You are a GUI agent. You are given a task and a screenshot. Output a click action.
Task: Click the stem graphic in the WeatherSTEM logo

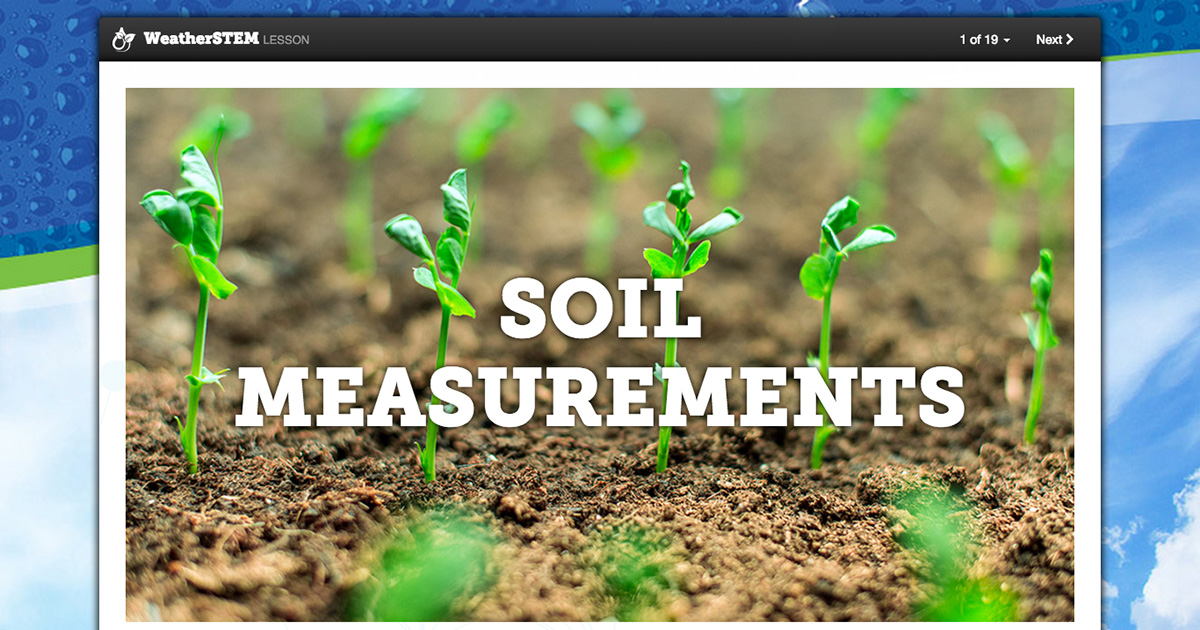point(122,31)
